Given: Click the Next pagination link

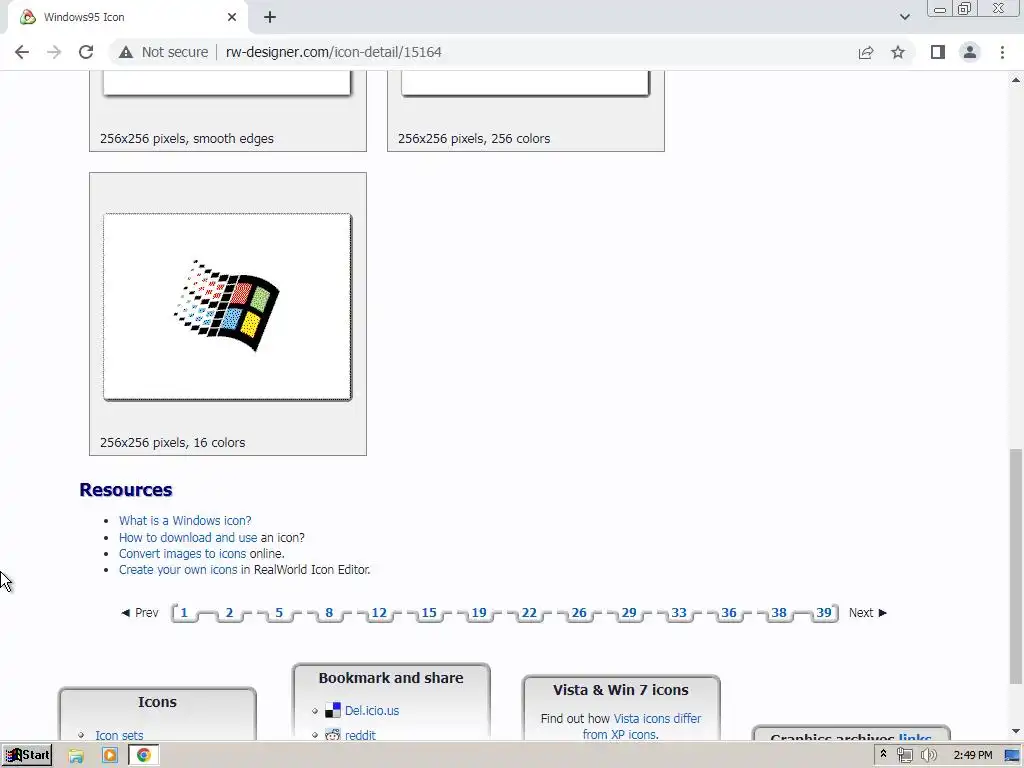Looking at the screenshot, I should [868, 613].
